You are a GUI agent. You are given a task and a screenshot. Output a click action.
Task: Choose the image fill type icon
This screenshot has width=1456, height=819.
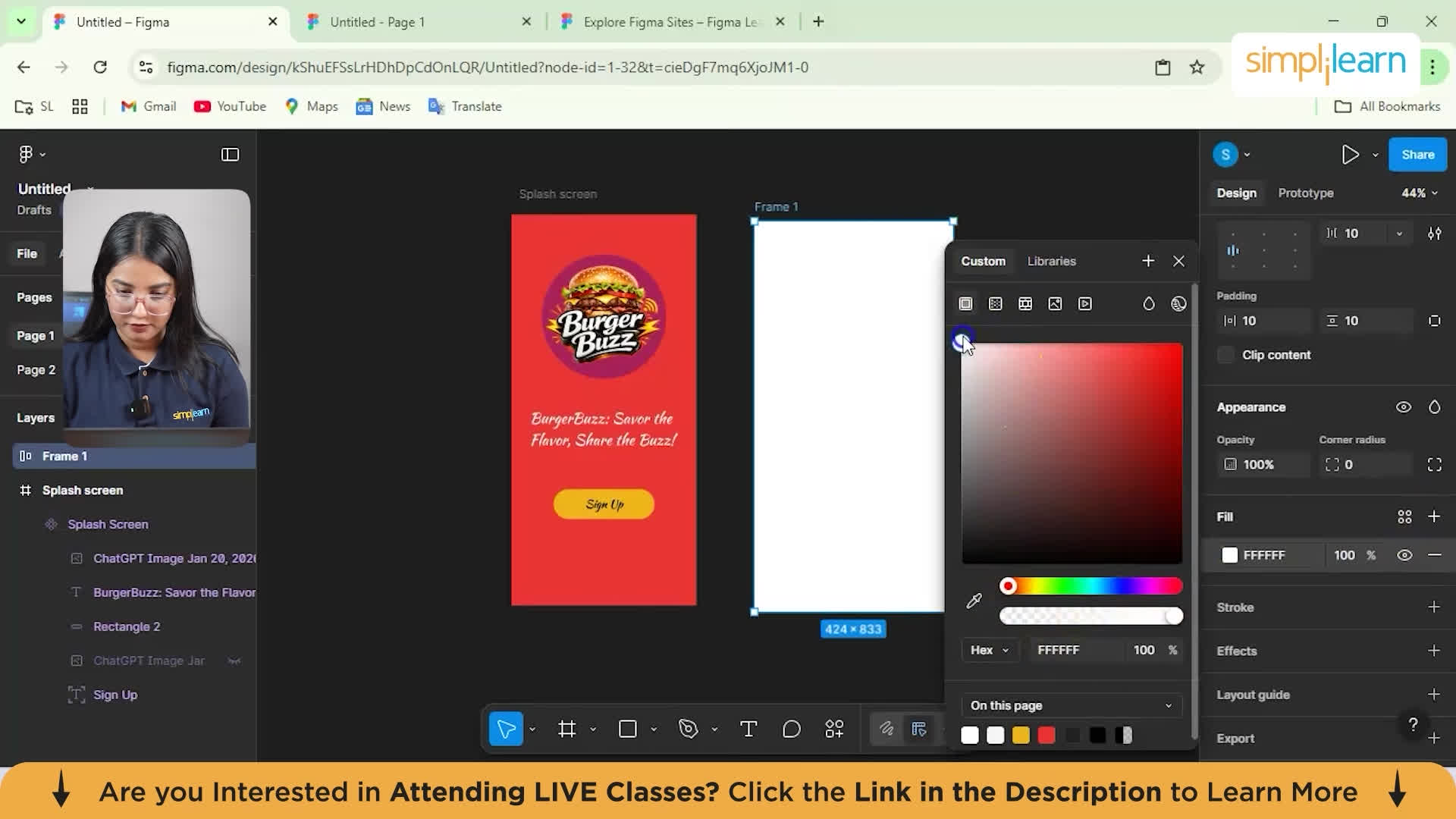pos(1055,304)
